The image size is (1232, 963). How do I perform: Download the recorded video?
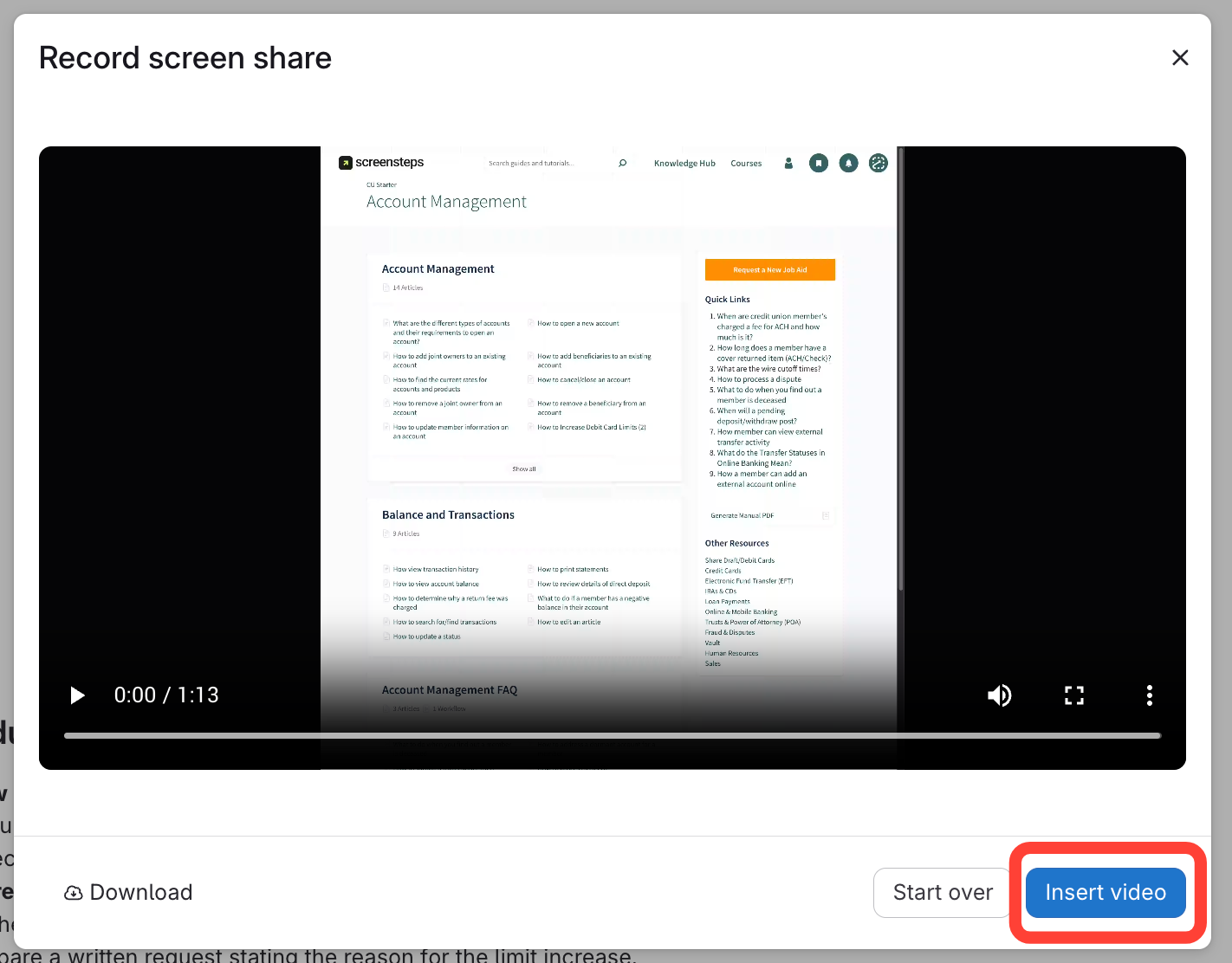[x=128, y=893]
